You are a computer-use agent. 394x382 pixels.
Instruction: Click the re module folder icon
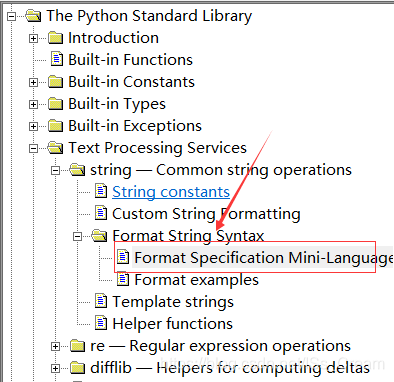click(x=77, y=346)
